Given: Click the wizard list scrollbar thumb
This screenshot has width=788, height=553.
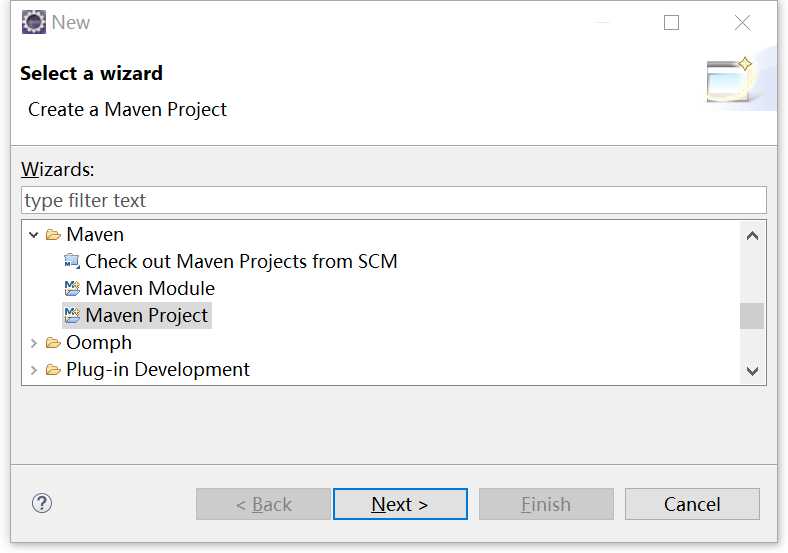Looking at the screenshot, I should click(x=752, y=316).
